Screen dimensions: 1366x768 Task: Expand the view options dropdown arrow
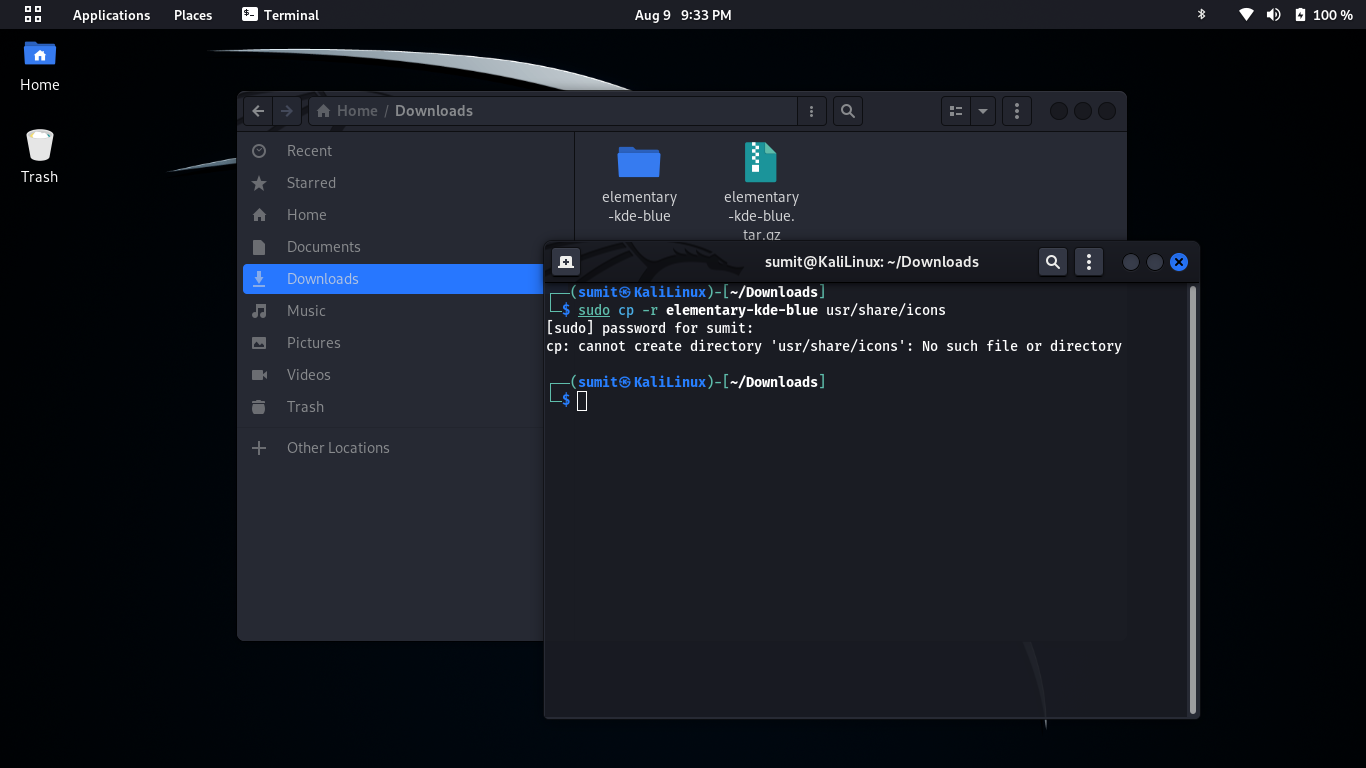tap(983, 111)
